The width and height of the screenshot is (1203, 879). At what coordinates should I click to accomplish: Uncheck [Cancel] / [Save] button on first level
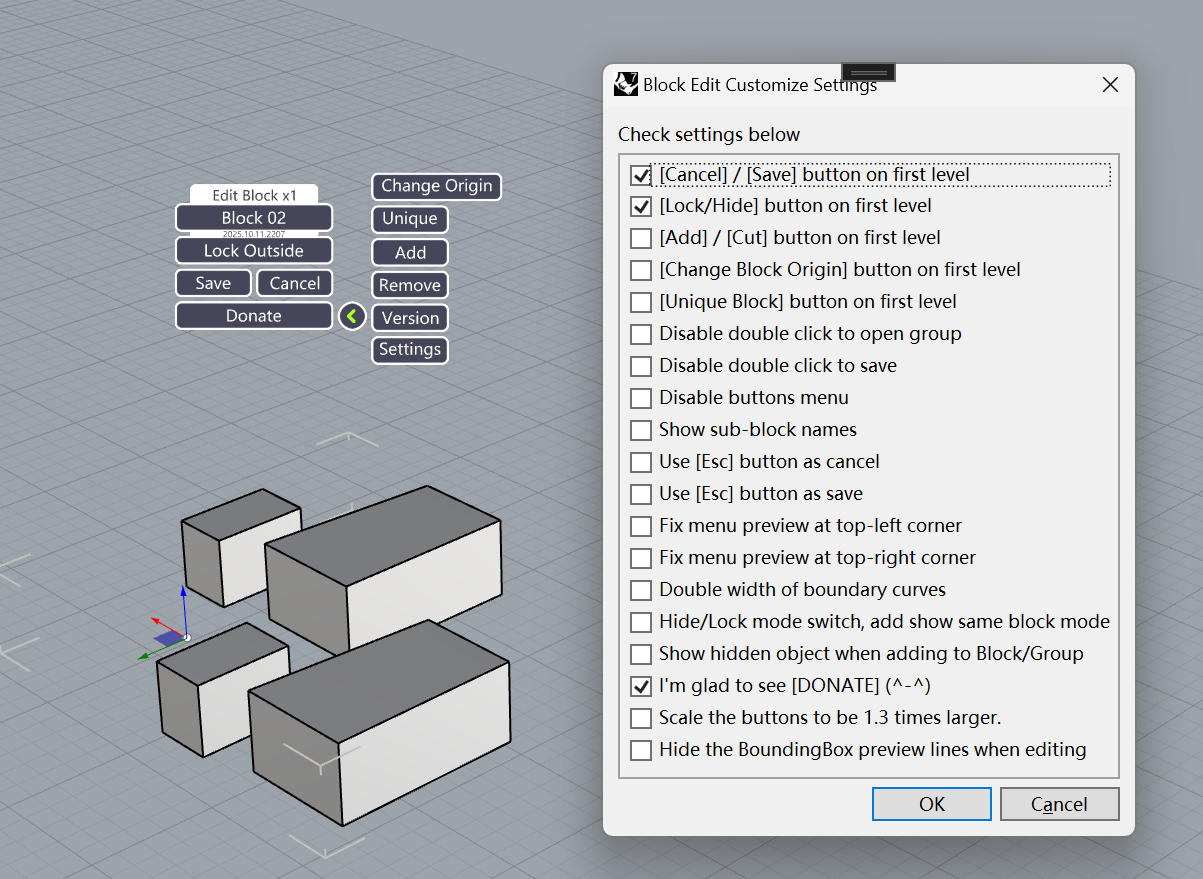click(641, 175)
